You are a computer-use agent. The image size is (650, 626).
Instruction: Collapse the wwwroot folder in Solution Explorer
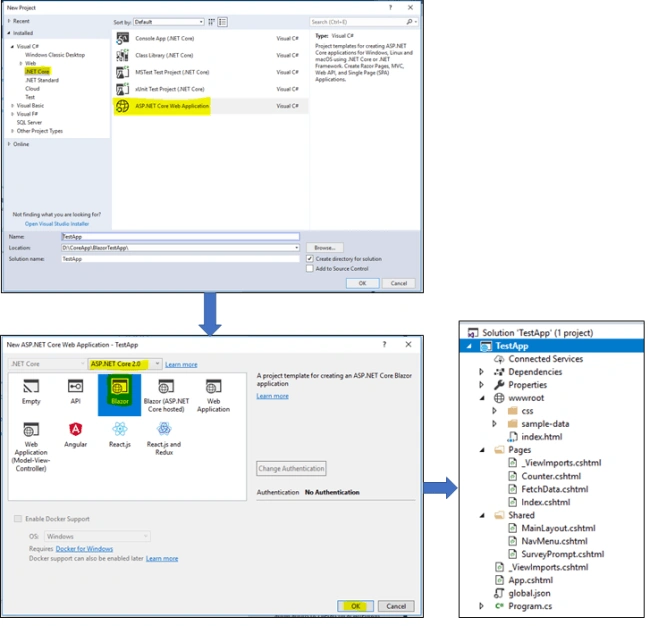click(x=482, y=398)
